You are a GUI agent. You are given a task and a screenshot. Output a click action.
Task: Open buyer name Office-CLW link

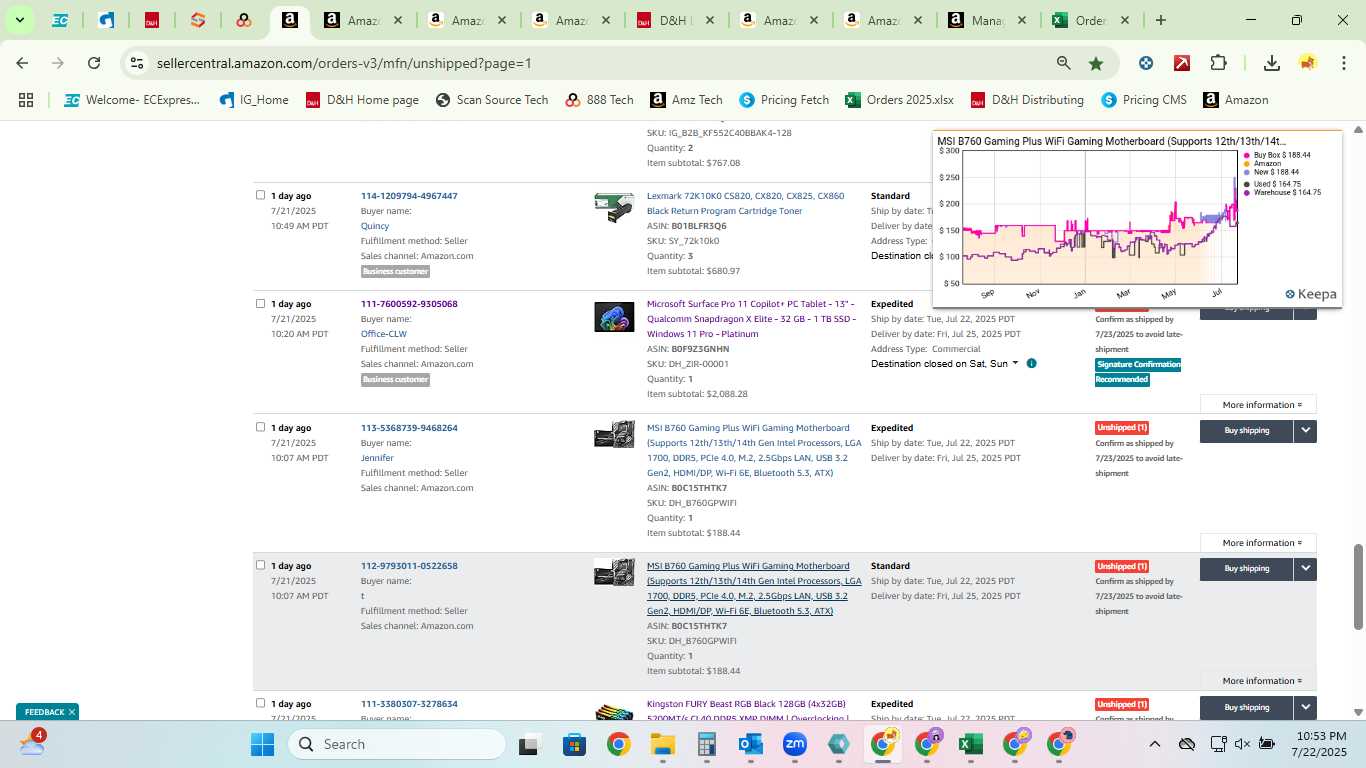(x=384, y=334)
